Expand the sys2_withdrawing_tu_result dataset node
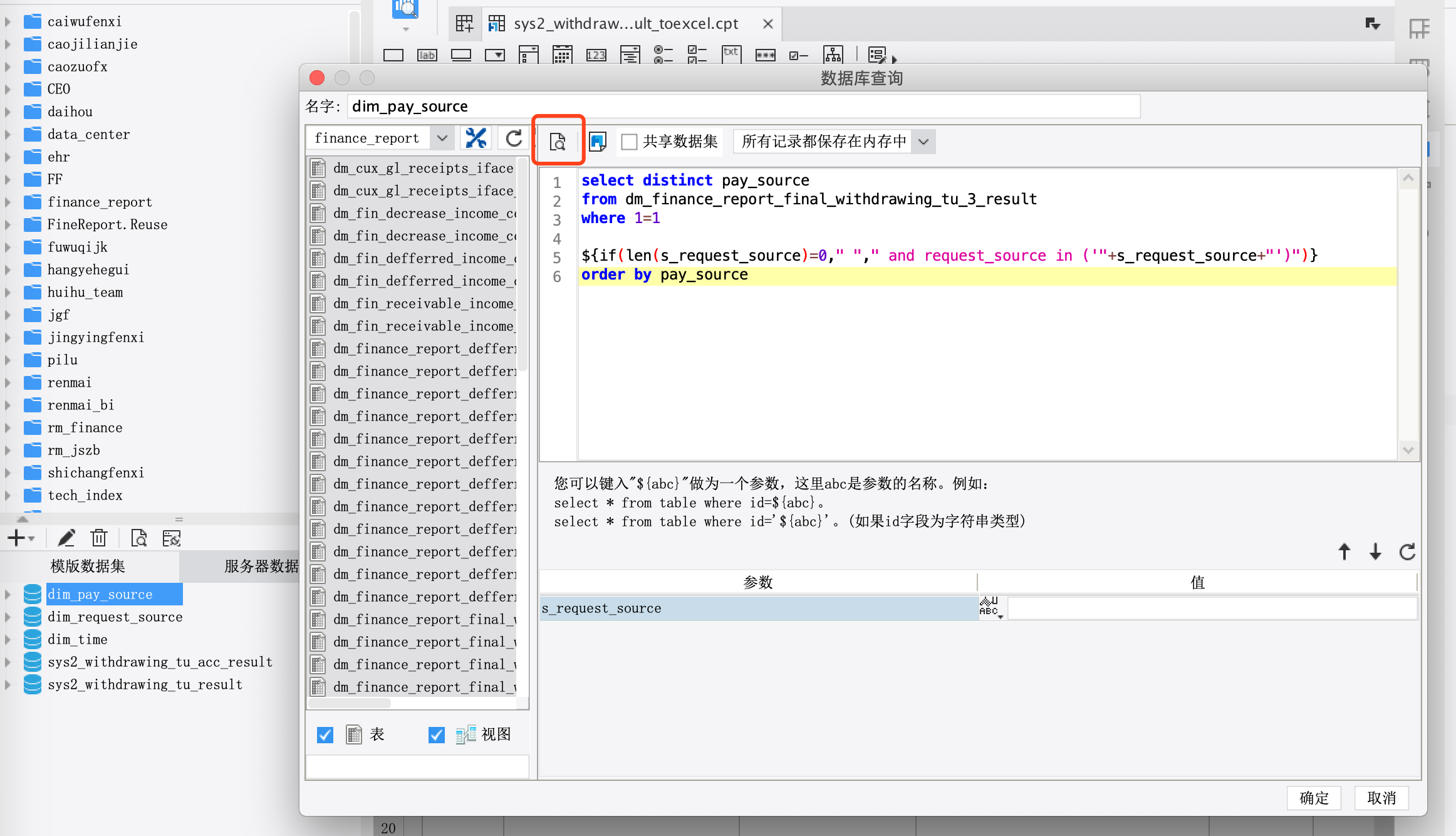Screen dimensions: 1456x836 (8, 684)
